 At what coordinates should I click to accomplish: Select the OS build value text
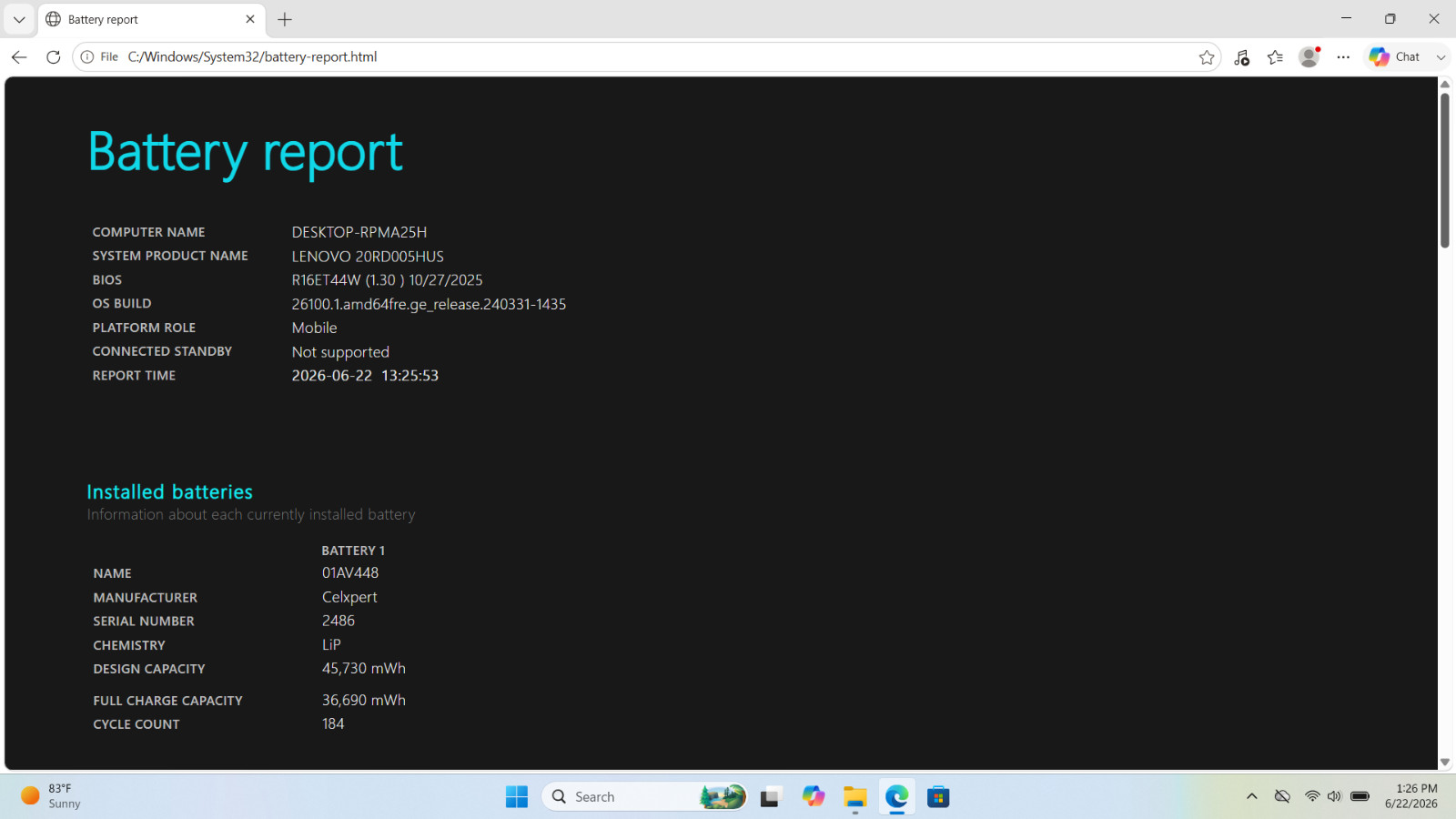pyautogui.click(x=429, y=304)
